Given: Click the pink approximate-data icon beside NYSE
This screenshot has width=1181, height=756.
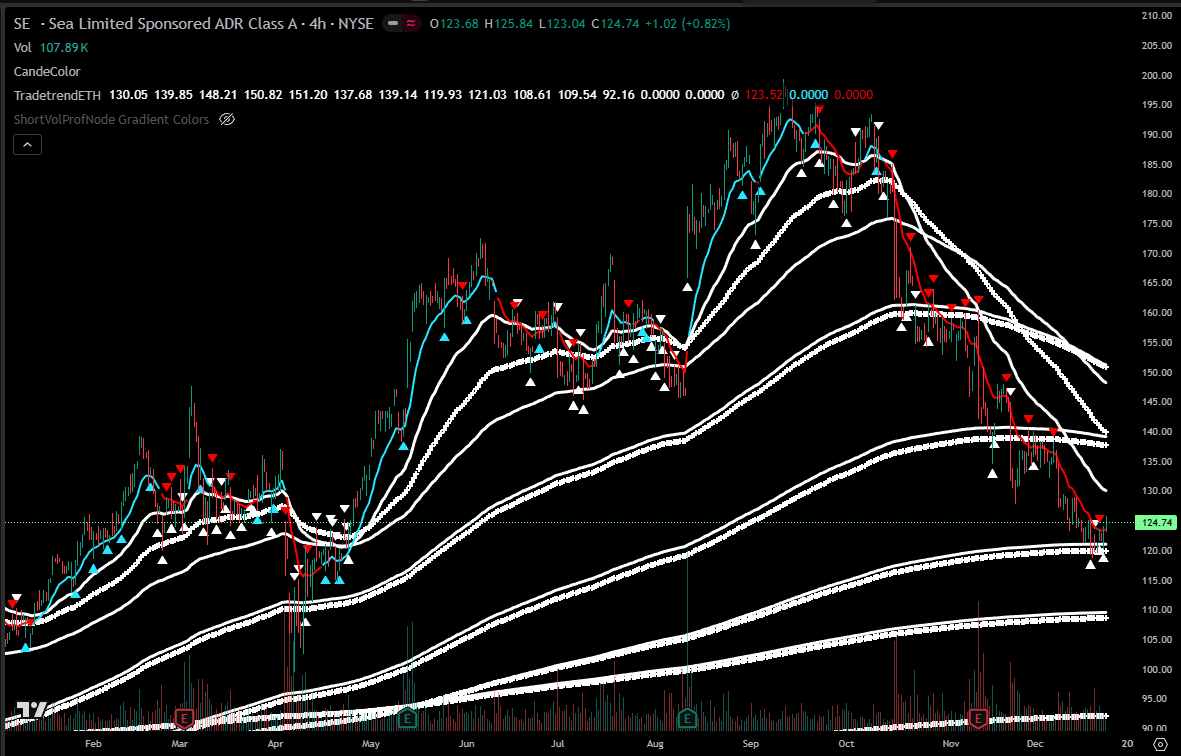Looking at the screenshot, I should click(411, 23).
